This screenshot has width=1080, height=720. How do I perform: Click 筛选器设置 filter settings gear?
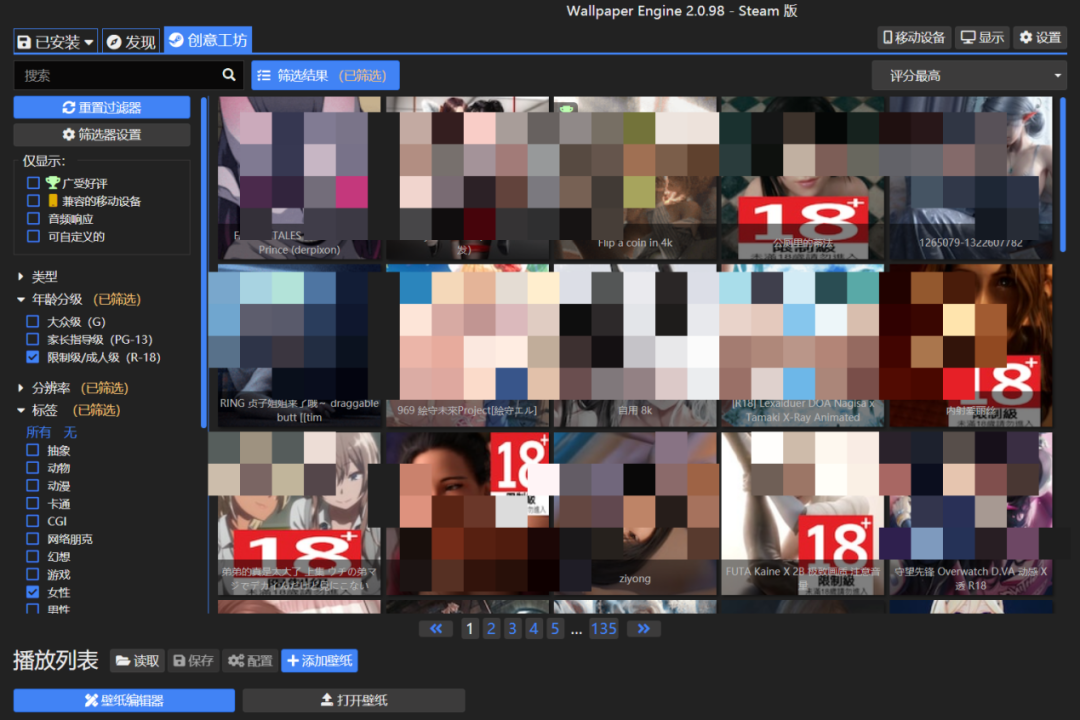pos(102,134)
